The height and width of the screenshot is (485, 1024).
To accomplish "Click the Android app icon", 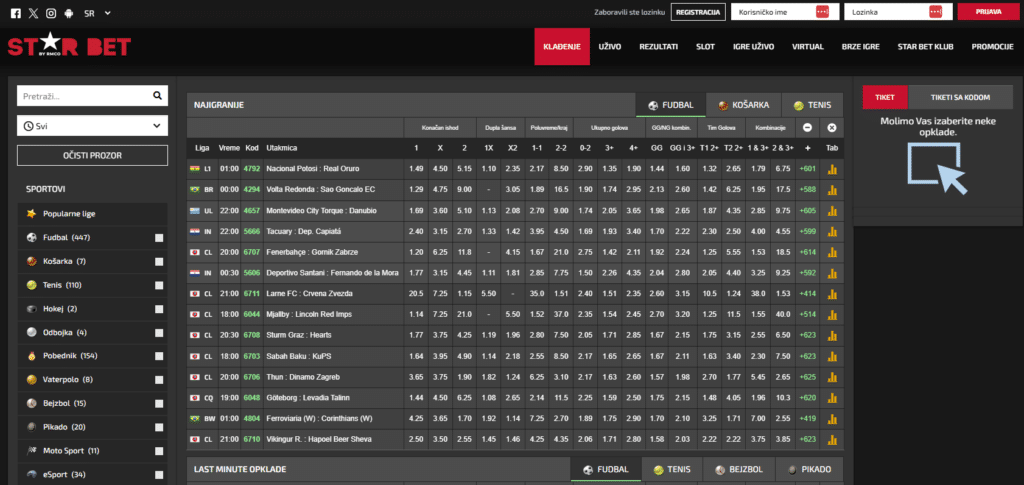I will point(69,12).
